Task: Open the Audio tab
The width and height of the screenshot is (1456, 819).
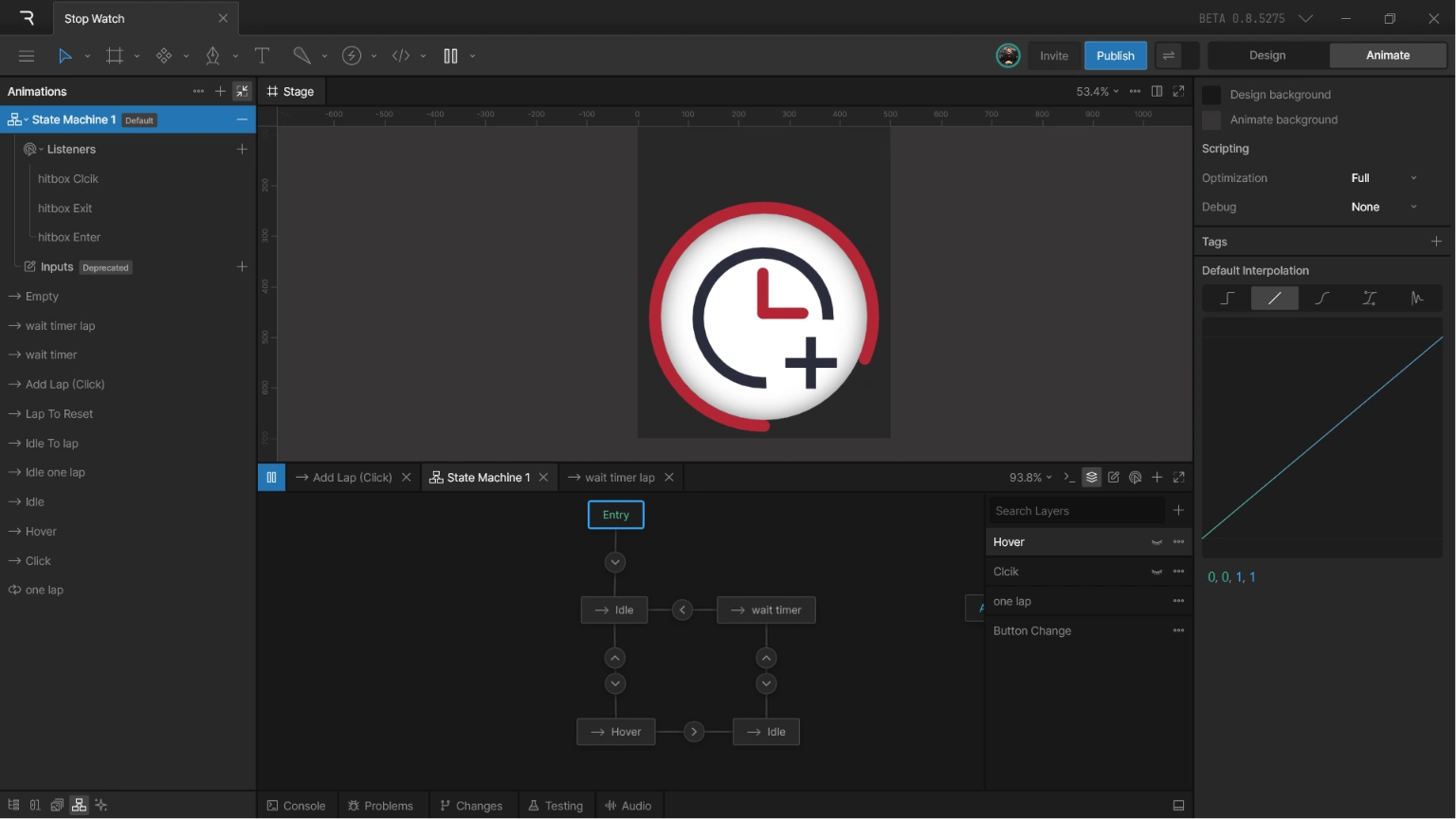Action: pyautogui.click(x=628, y=806)
